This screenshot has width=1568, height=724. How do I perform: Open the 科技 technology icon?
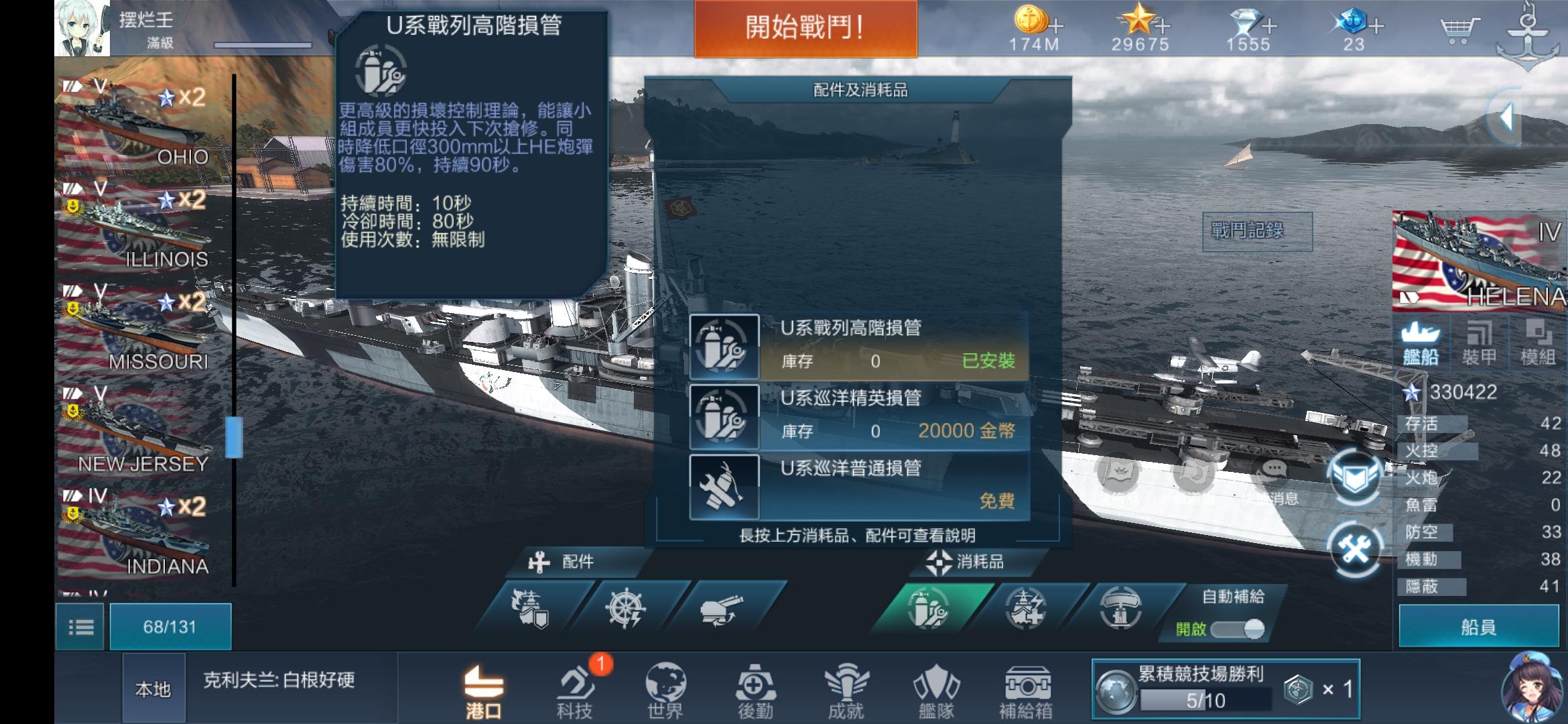(575, 690)
